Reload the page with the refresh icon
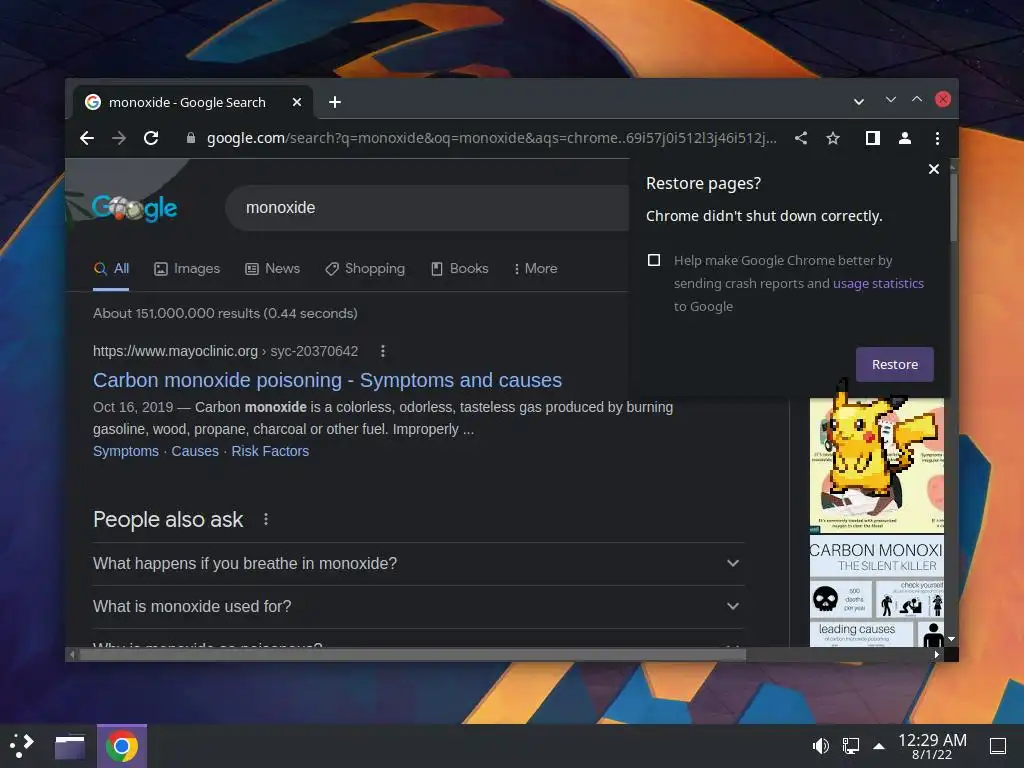 click(151, 138)
